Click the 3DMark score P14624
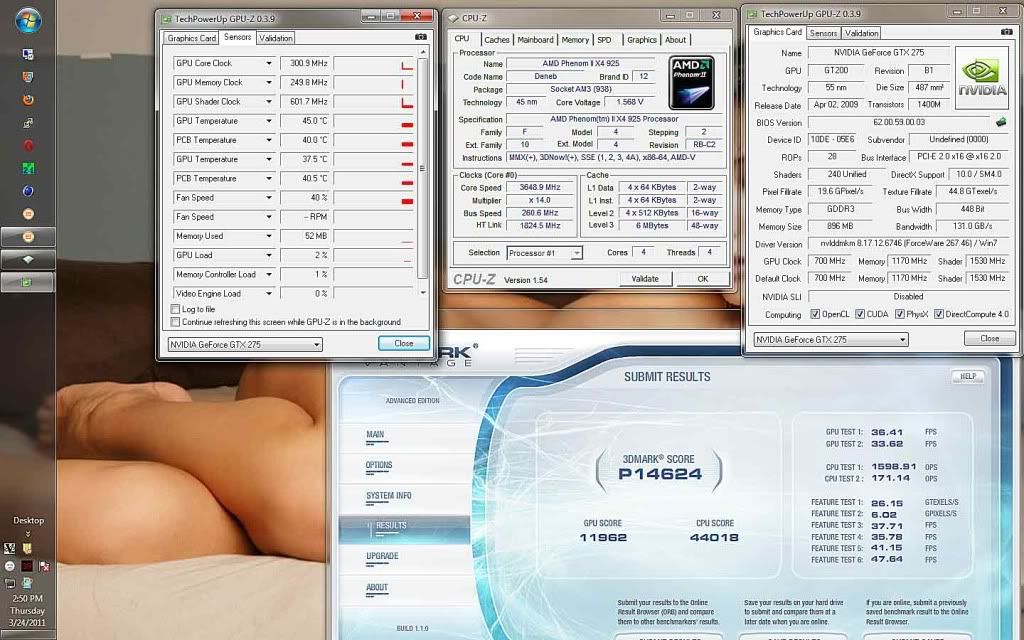 [x=660, y=474]
